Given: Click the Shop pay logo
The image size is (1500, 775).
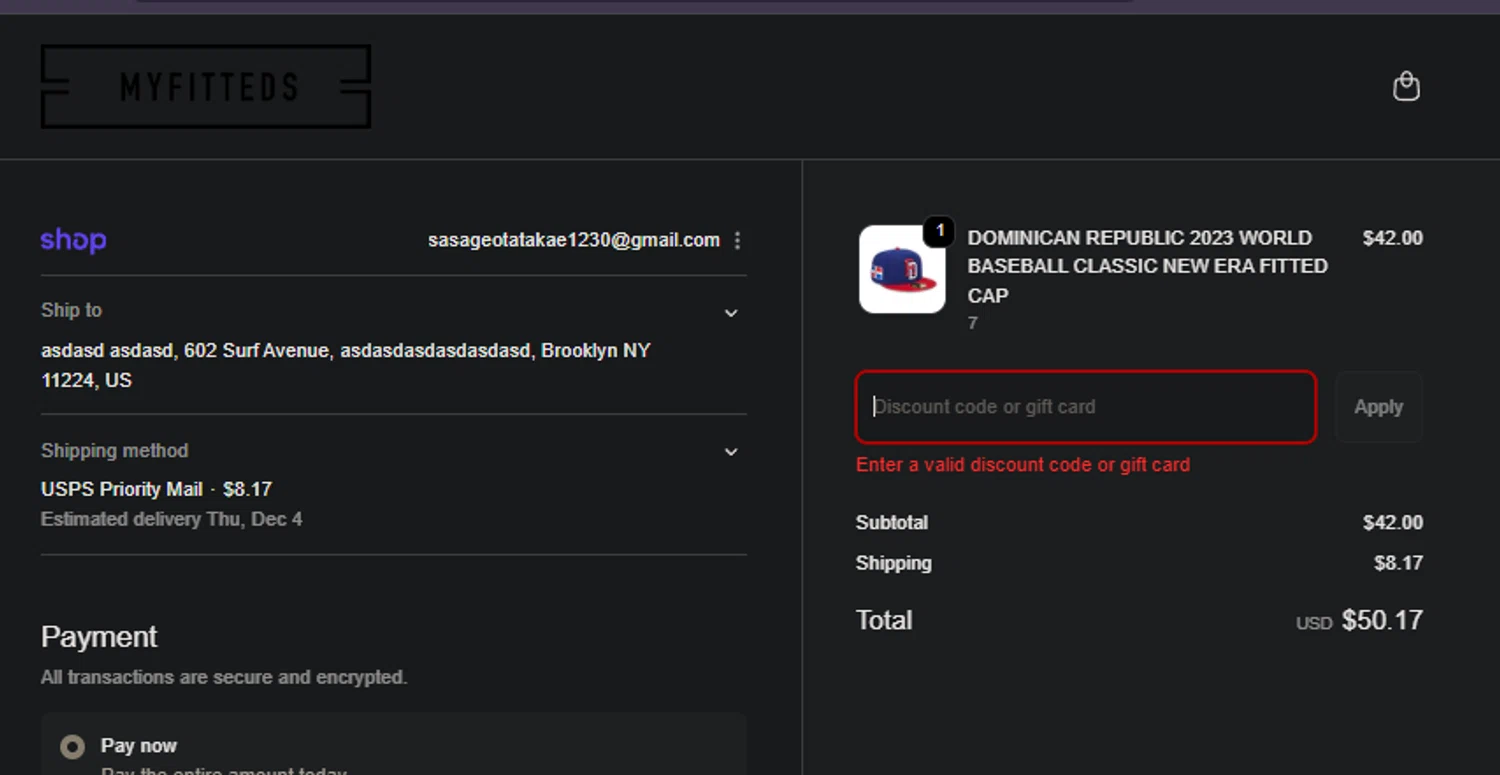Looking at the screenshot, I should pyautogui.click(x=73, y=240).
